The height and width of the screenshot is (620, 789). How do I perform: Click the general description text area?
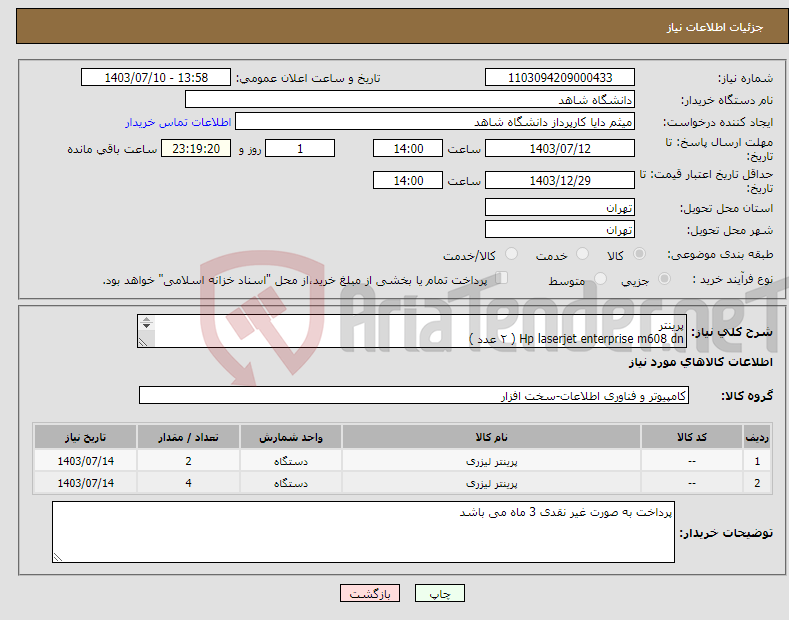412,331
